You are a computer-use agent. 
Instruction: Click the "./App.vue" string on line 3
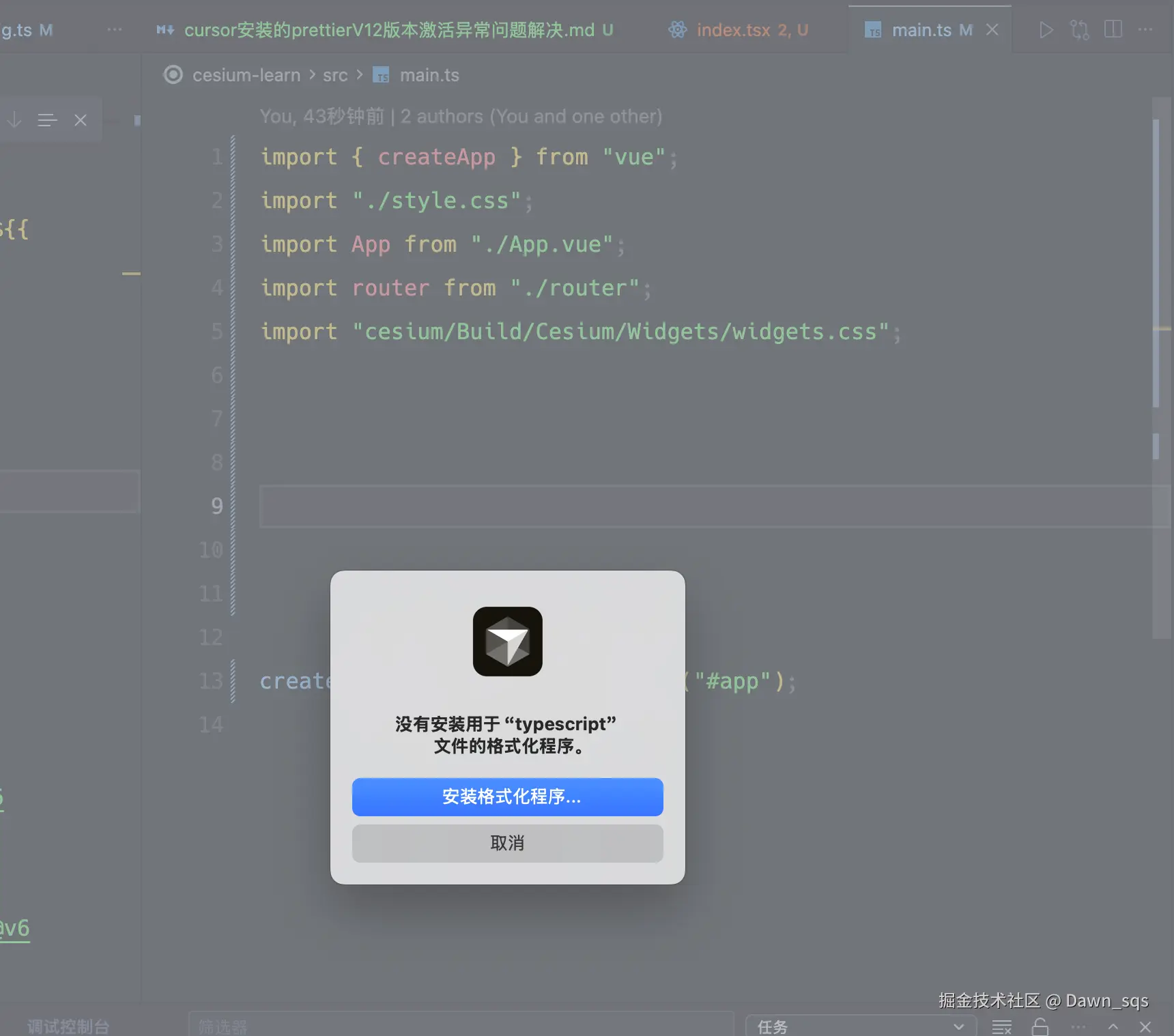coord(543,244)
